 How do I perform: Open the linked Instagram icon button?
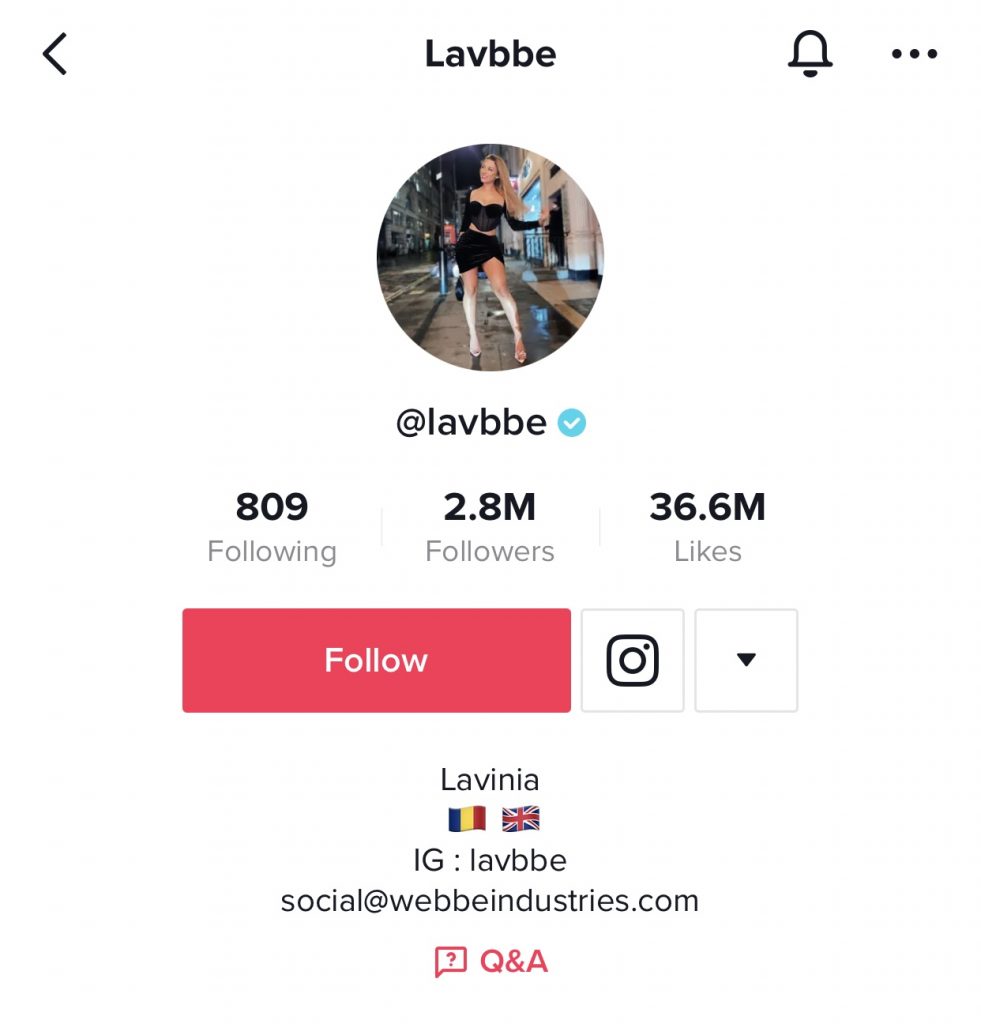pos(632,660)
